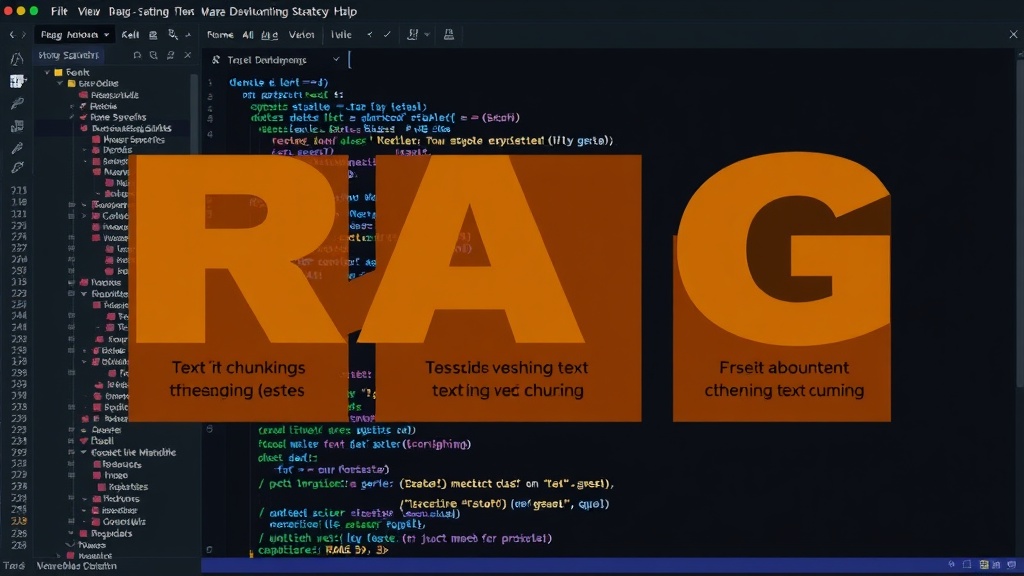Click the toolbar icon right of Kell
Viewport: 1024px width, 576px height.
click(153, 35)
